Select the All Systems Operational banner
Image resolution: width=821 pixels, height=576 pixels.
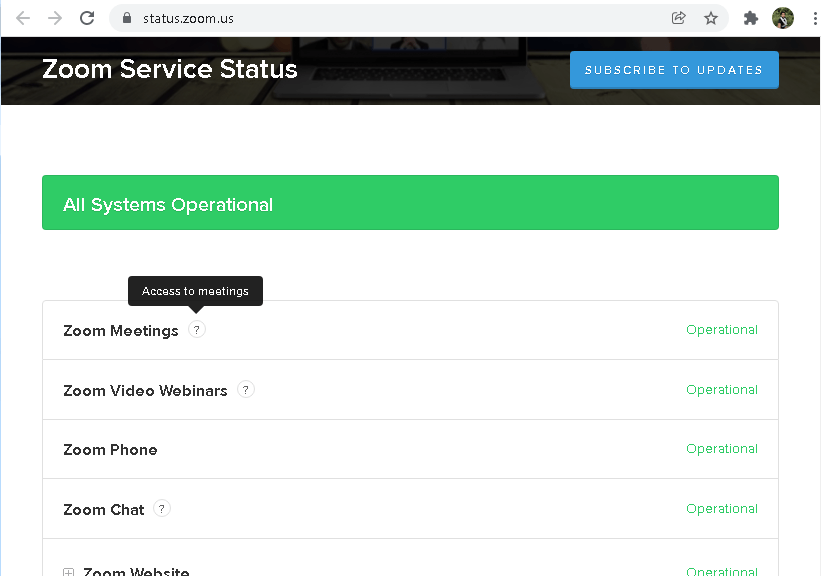[x=410, y=203]
